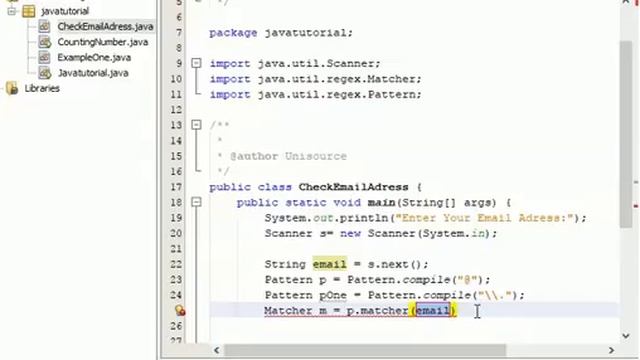
Task: Collapse the main method fold at line 18
Action: pos(196,202)
